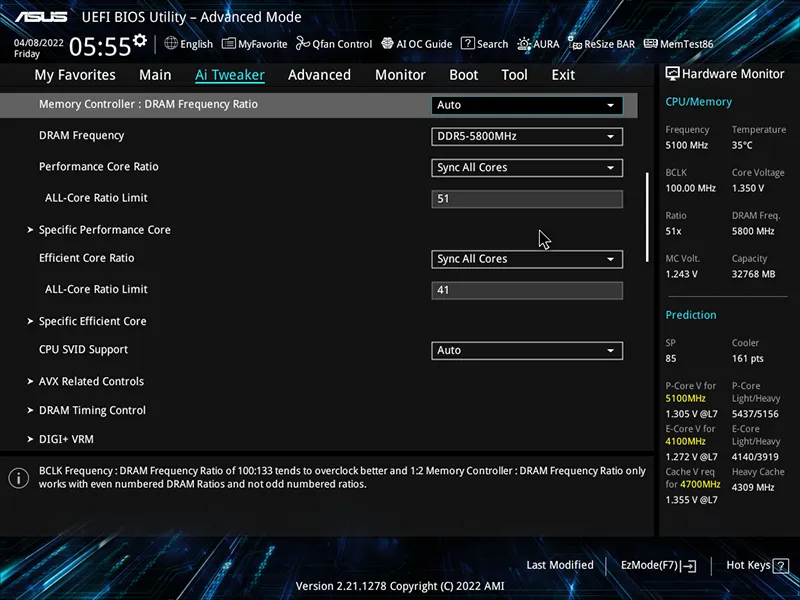Click the 5100 MHz frequency value

pos(686,145)
